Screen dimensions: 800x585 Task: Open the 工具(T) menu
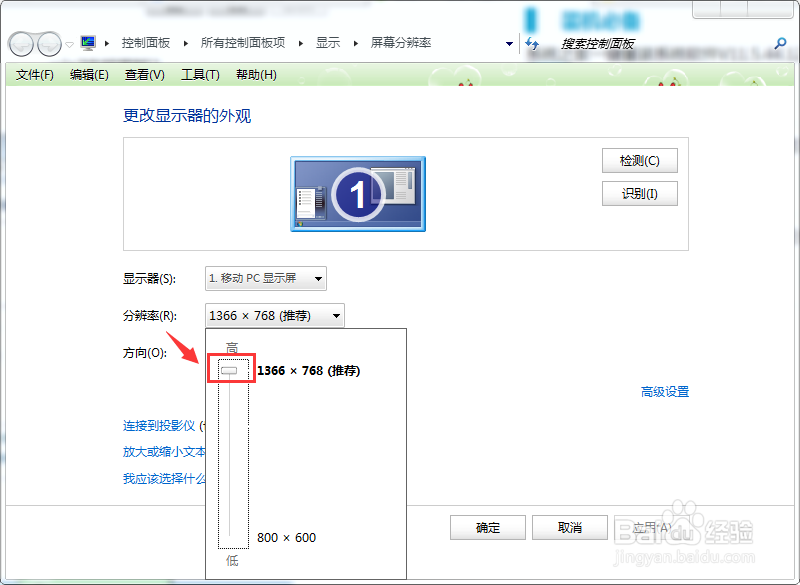click(201, 75)
